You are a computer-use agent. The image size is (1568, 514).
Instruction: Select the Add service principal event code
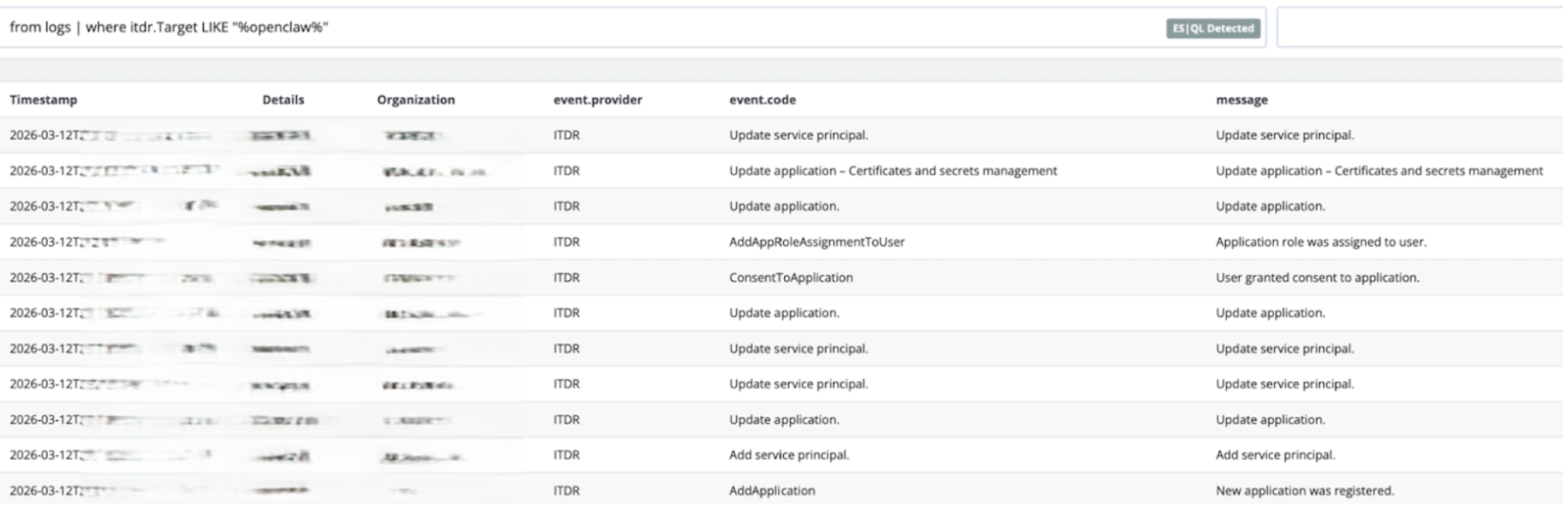[789, 455]
